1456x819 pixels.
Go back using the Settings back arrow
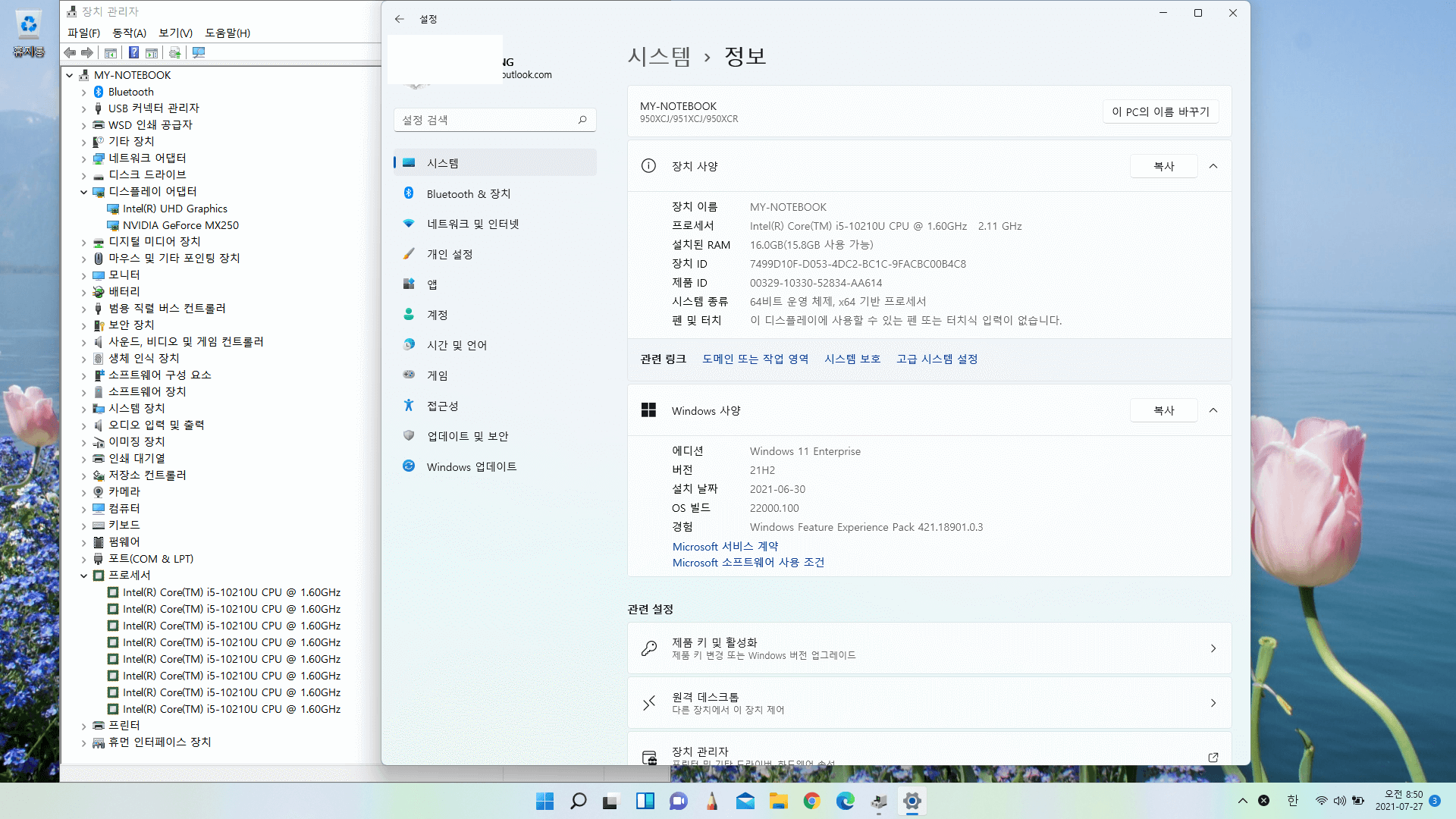tap(400, 19)
